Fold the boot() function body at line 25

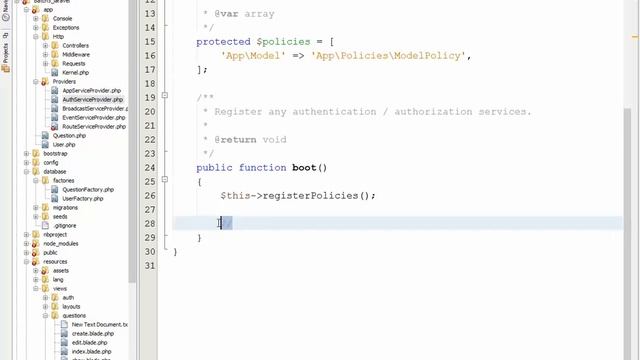point(164,179)
